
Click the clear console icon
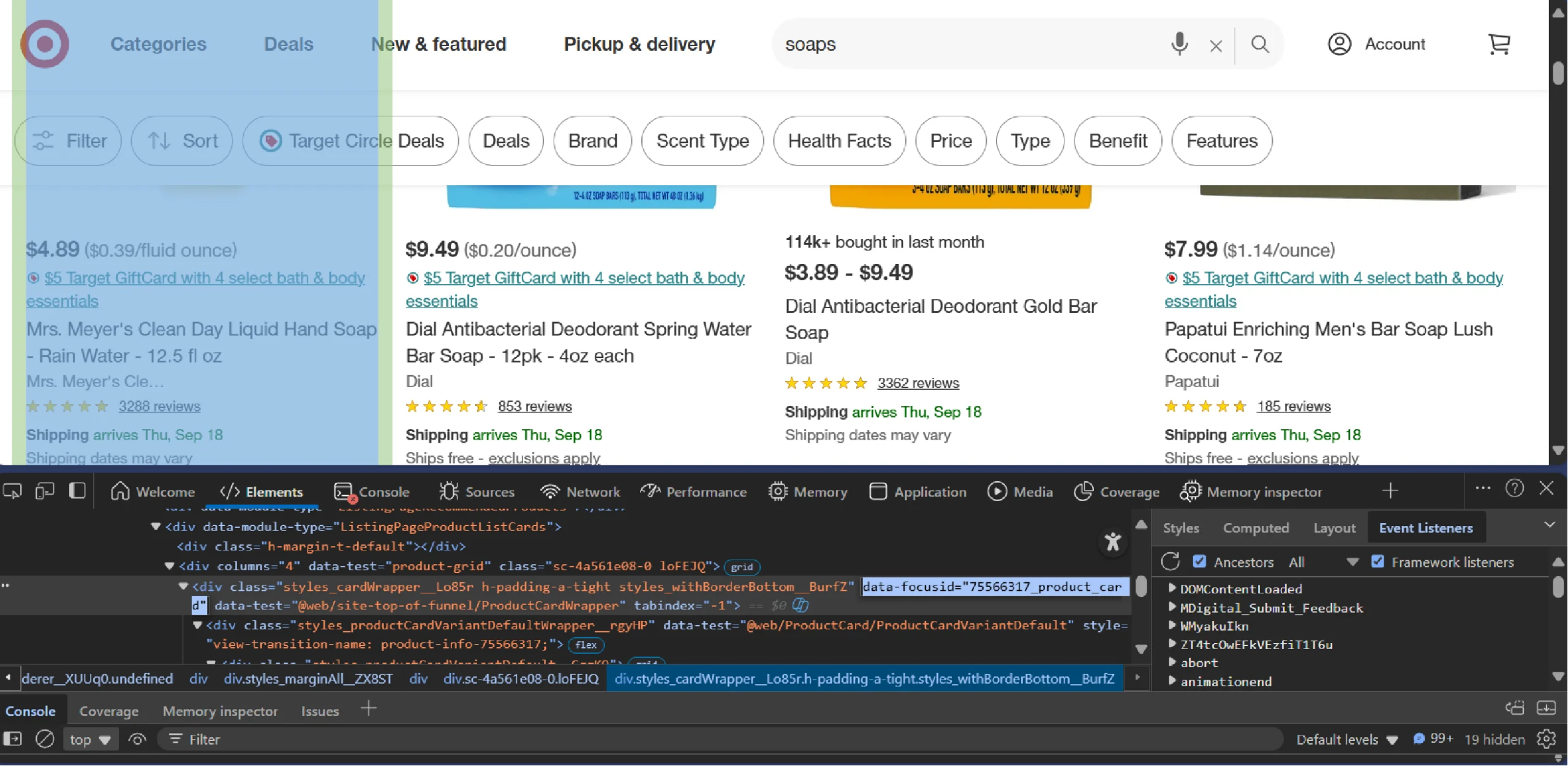(45, 739)
